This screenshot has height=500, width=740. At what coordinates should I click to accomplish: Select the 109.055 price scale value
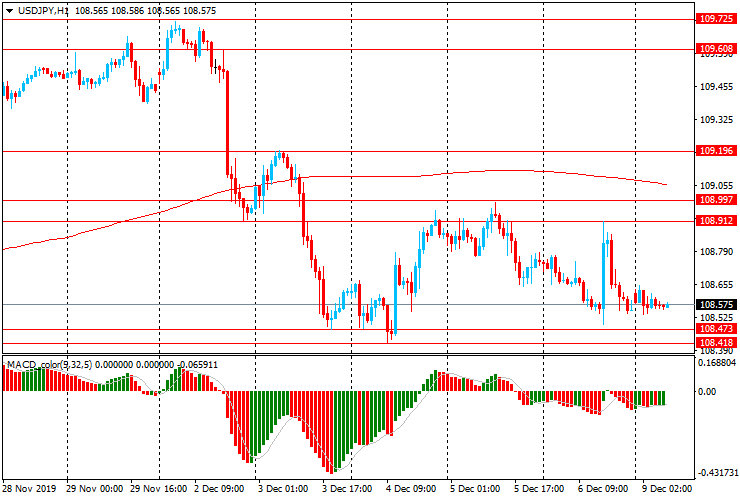click(716, 186)
